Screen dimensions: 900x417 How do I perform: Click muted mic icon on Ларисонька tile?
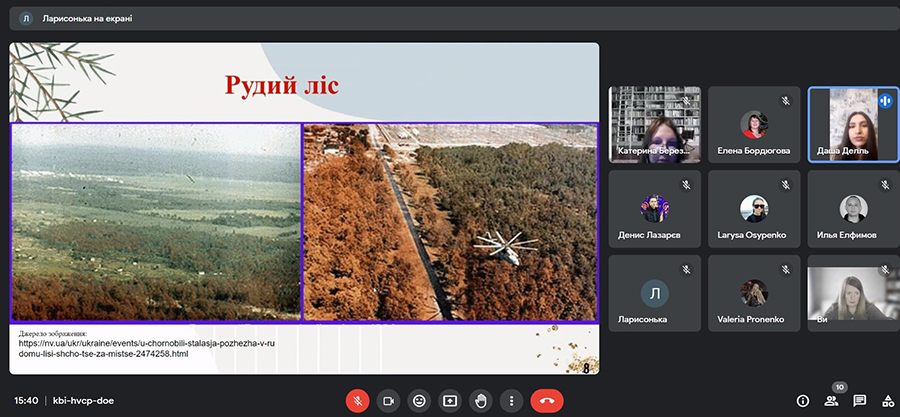tap(686, 270)
